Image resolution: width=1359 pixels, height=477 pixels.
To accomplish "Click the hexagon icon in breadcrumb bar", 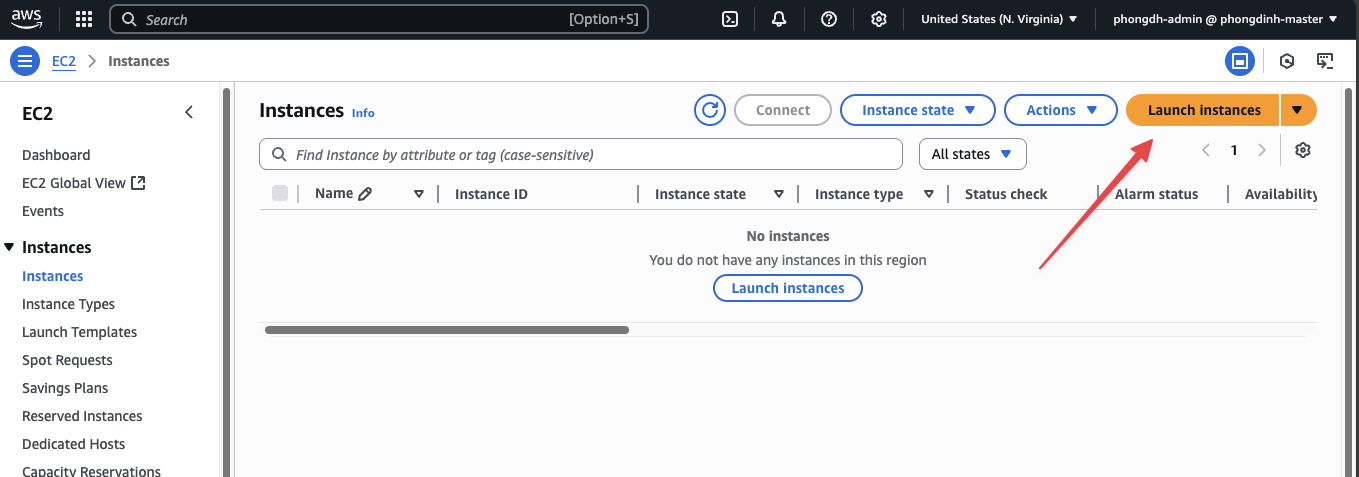I will (x=1287, y=61).
